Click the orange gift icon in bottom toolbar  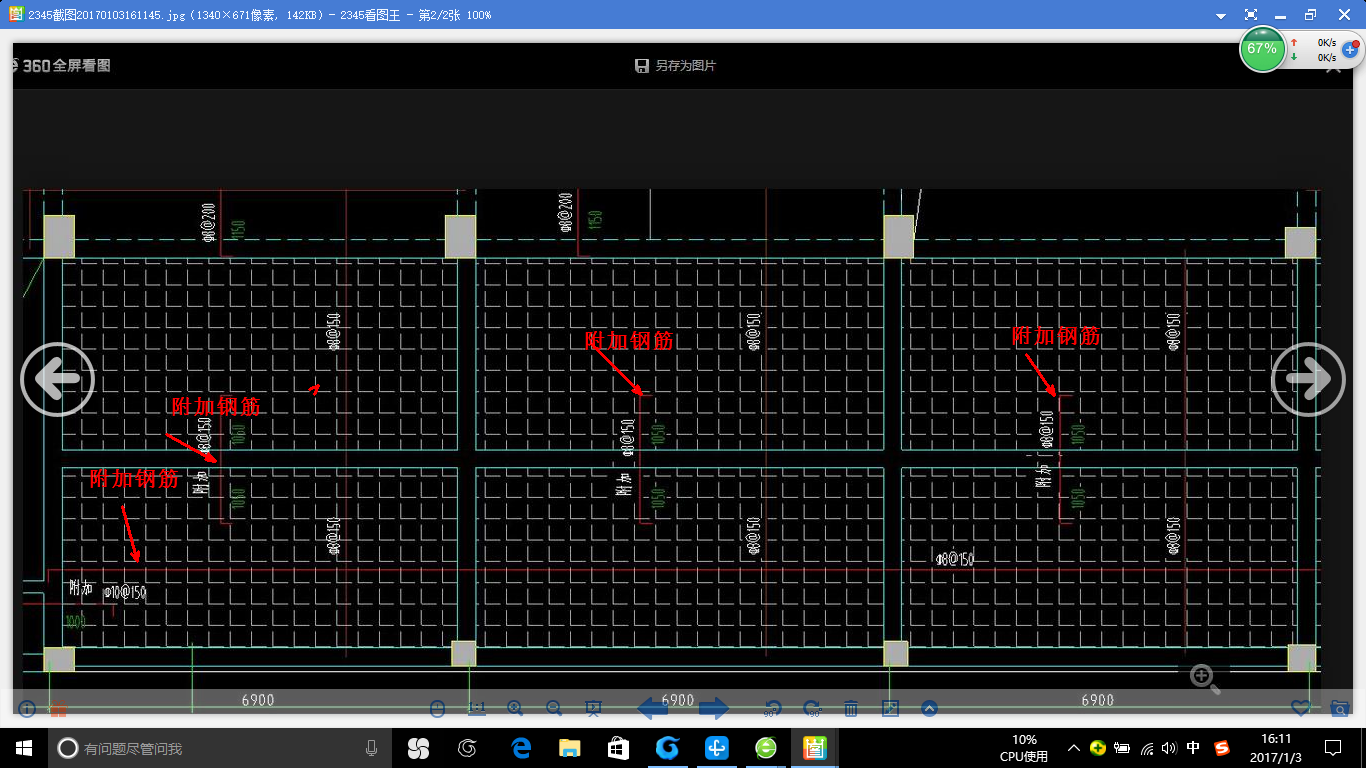click(x=58, y=709)
